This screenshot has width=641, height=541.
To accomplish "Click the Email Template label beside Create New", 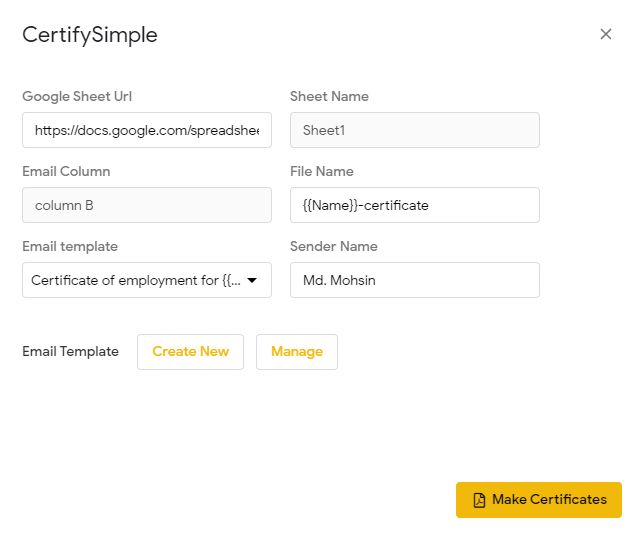I will click(x=70, y=352).
